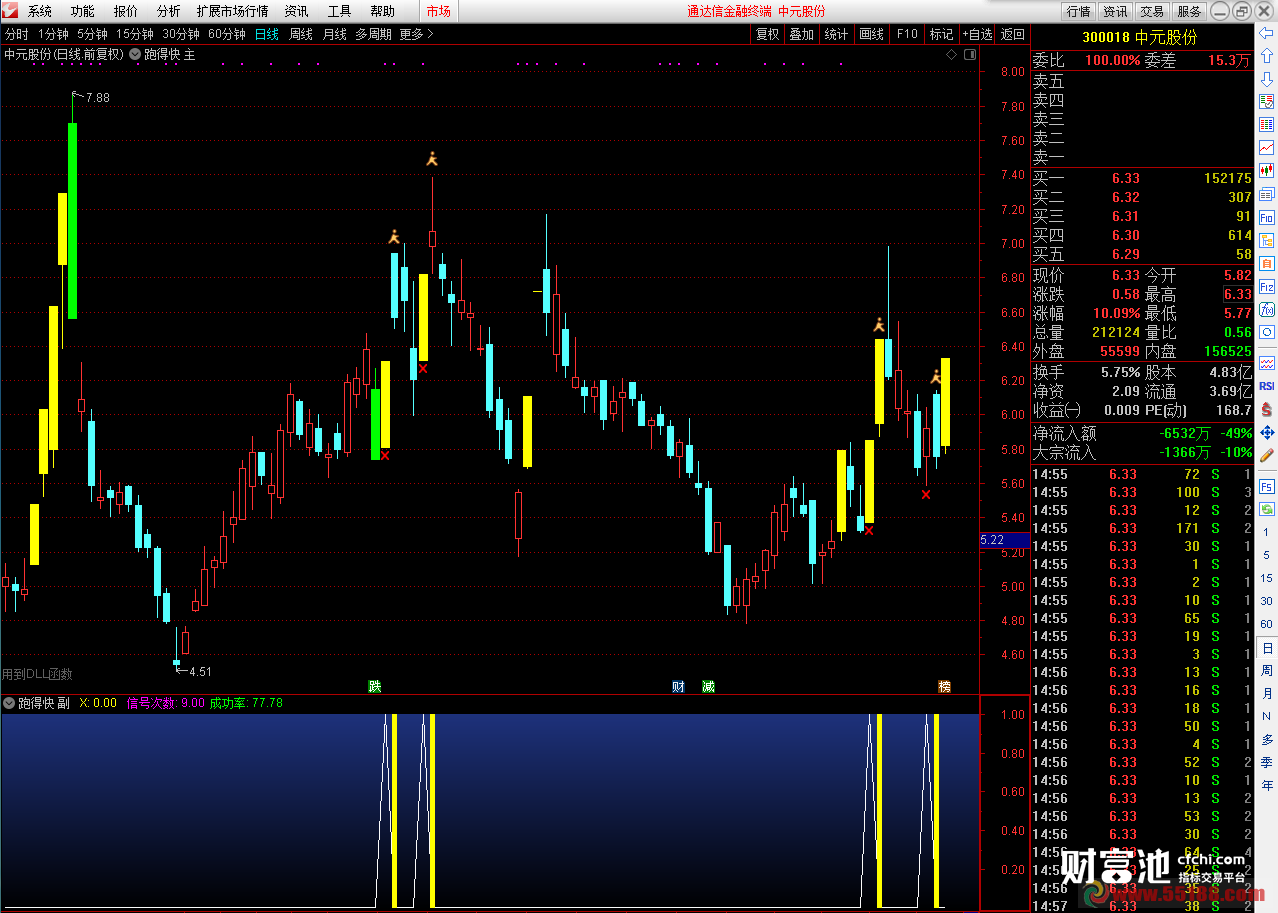
Task: Open the 多周期 multi-period option
Action: pos(374,34)
